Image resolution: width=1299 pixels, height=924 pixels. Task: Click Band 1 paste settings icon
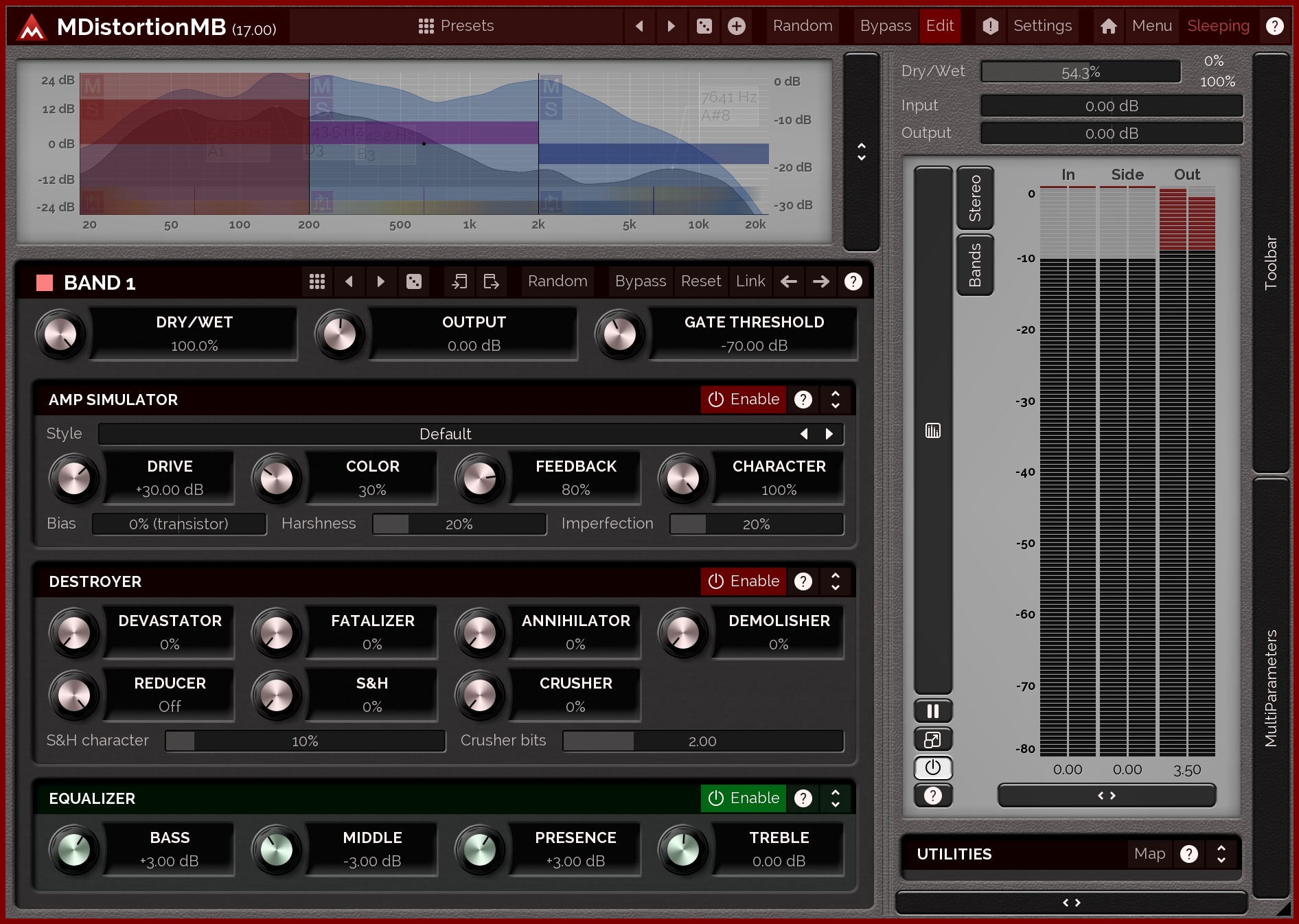tap(491, 281)
